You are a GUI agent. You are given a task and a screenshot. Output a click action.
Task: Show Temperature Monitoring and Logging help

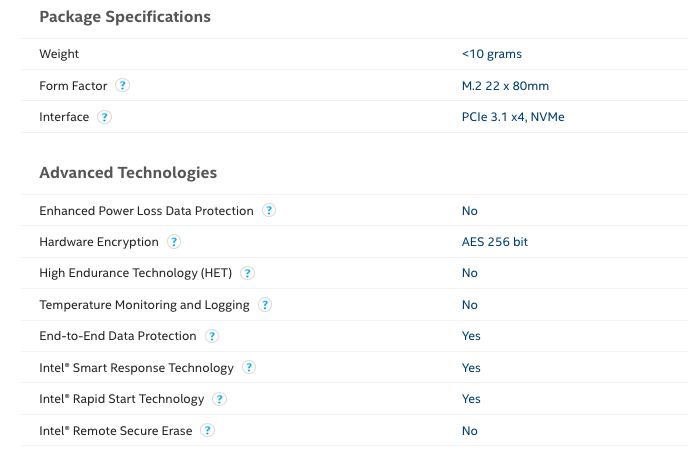pos(265,305)
